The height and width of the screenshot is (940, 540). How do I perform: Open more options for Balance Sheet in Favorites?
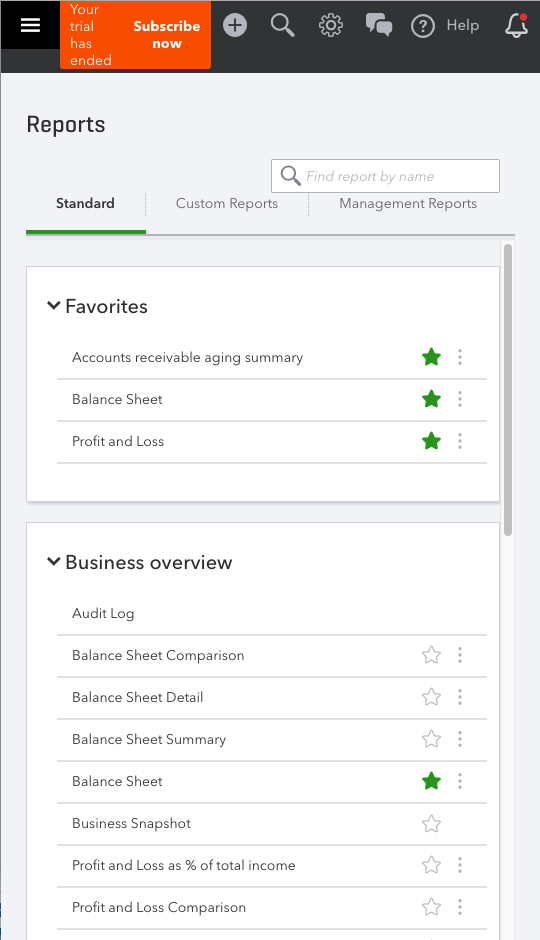point(460,399)
